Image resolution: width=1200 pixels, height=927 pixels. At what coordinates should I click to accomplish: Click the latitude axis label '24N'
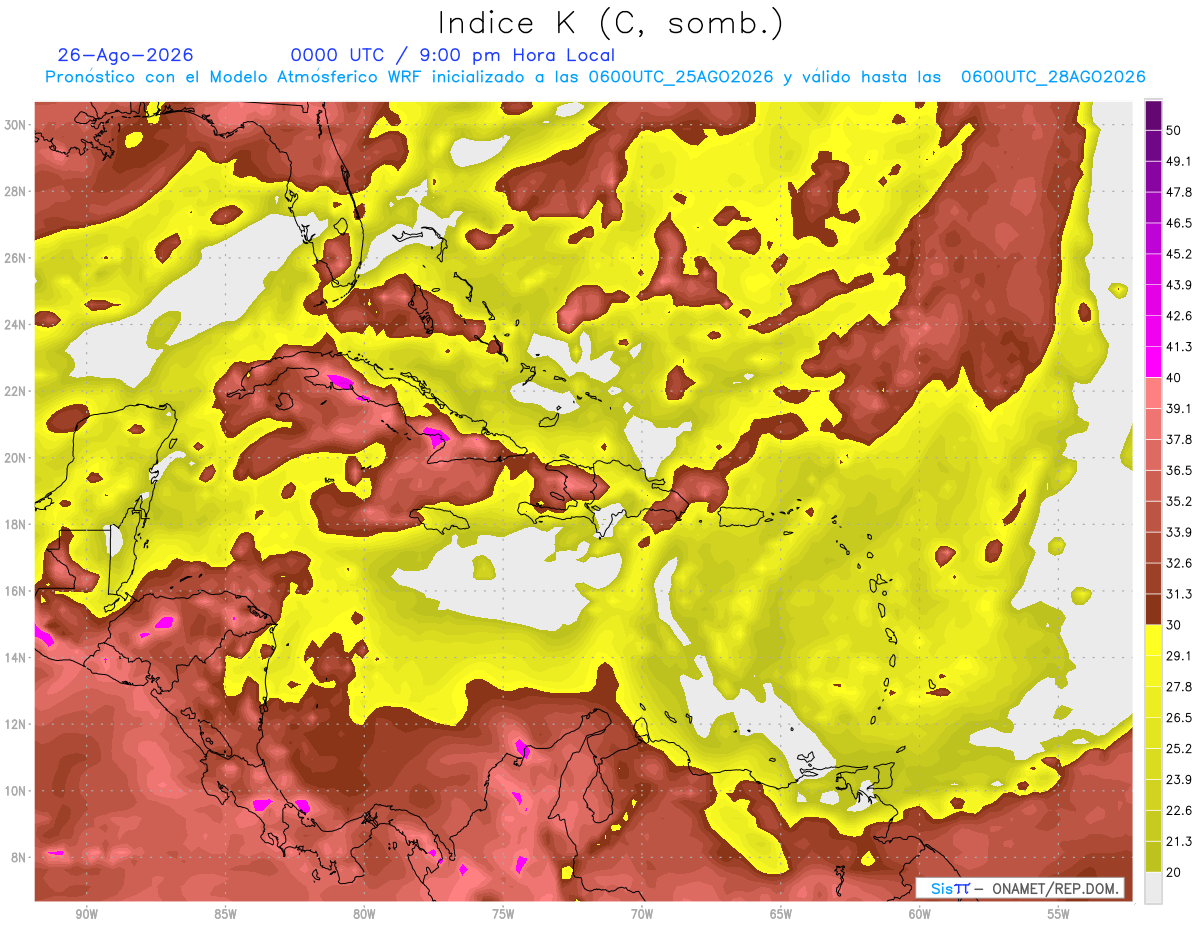17,324
